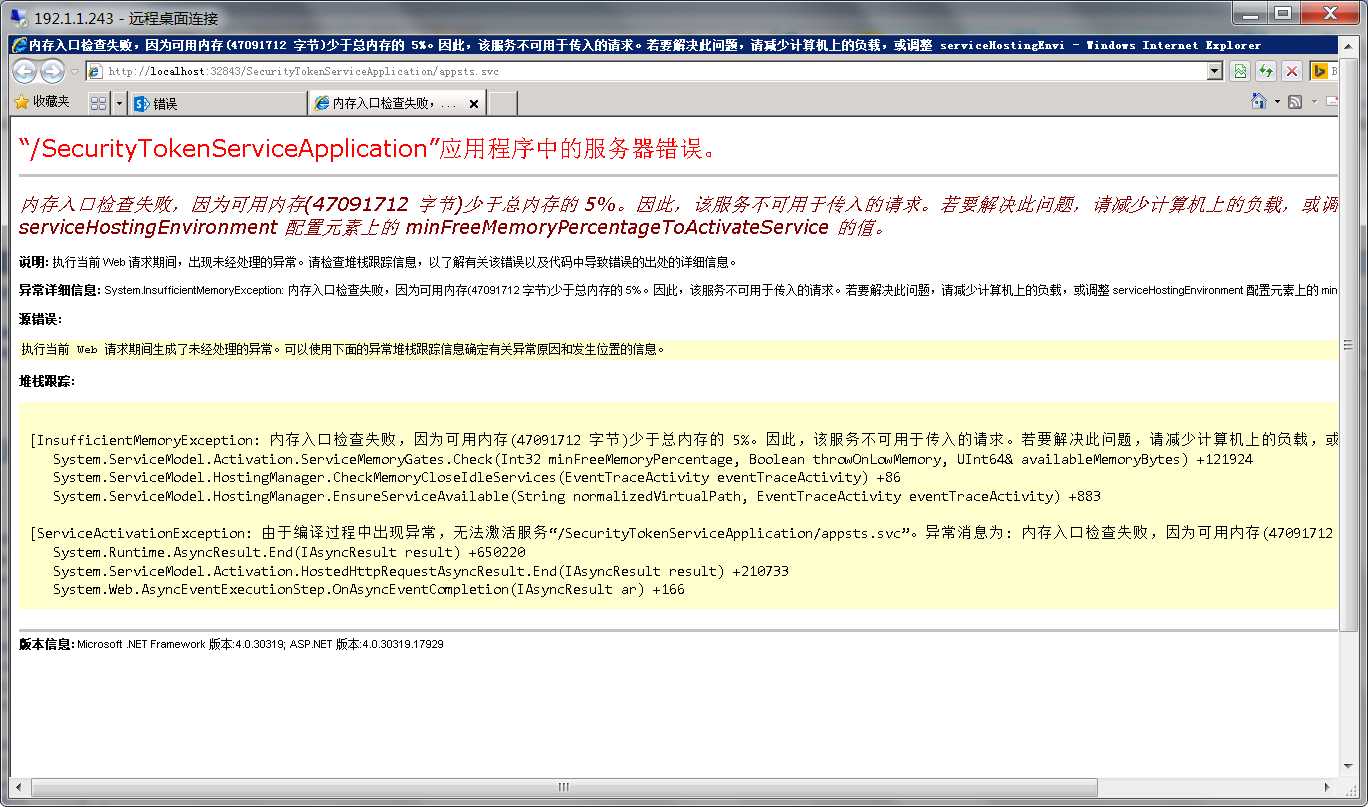Click the HostingManager.CheckMemoryCloseIdleServices line
The image size is (1368, 807).
click(477, 478)
